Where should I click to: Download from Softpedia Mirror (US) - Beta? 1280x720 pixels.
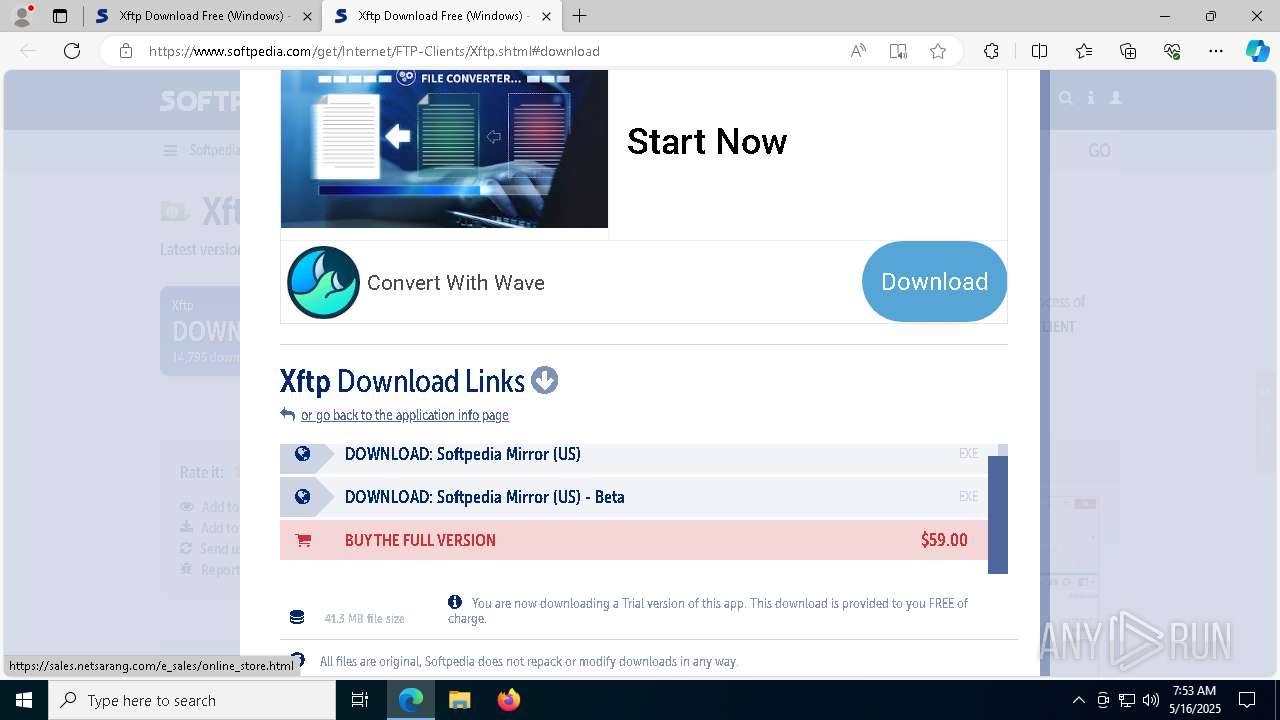point(484,497)
